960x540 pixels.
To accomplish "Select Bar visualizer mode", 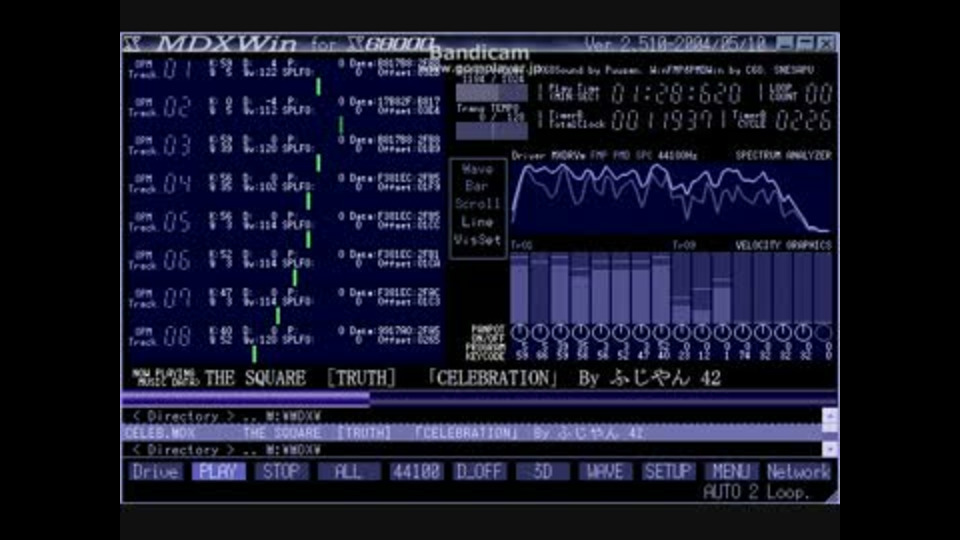I will click(477, 186).
